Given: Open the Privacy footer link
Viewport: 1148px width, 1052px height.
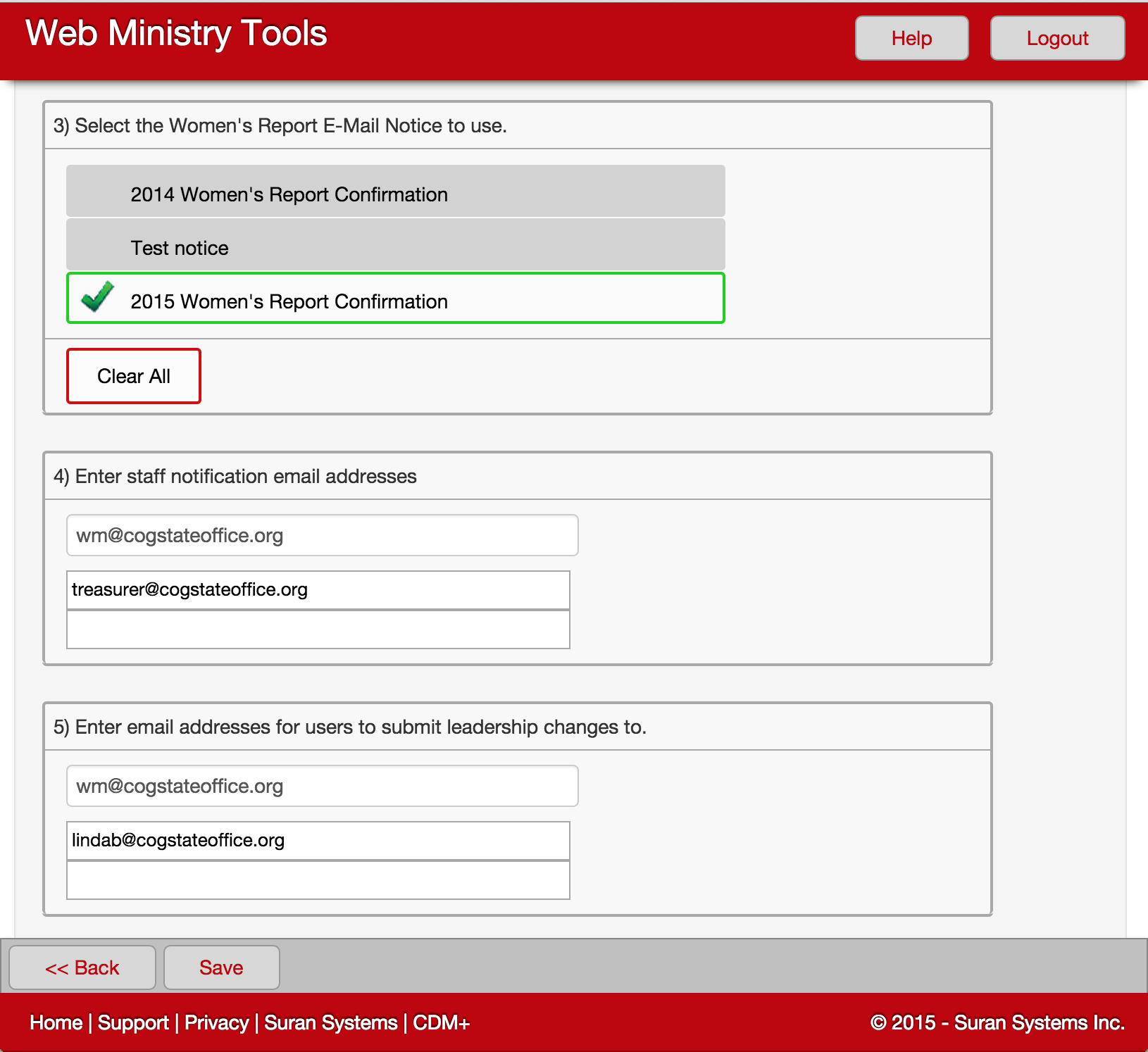Looking at the screenshot, I should 216,1022.
